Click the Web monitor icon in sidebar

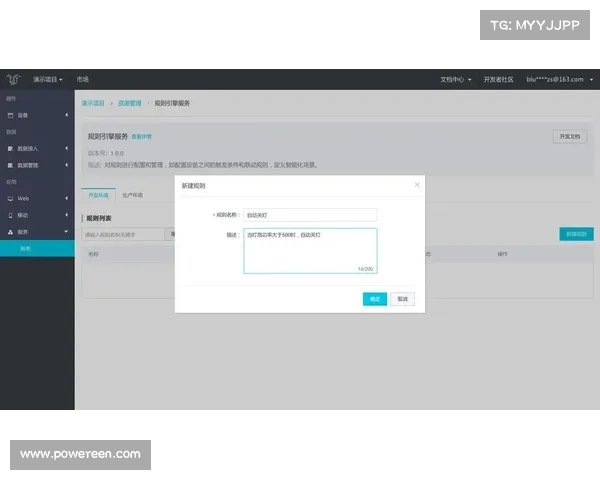[10, 199]
